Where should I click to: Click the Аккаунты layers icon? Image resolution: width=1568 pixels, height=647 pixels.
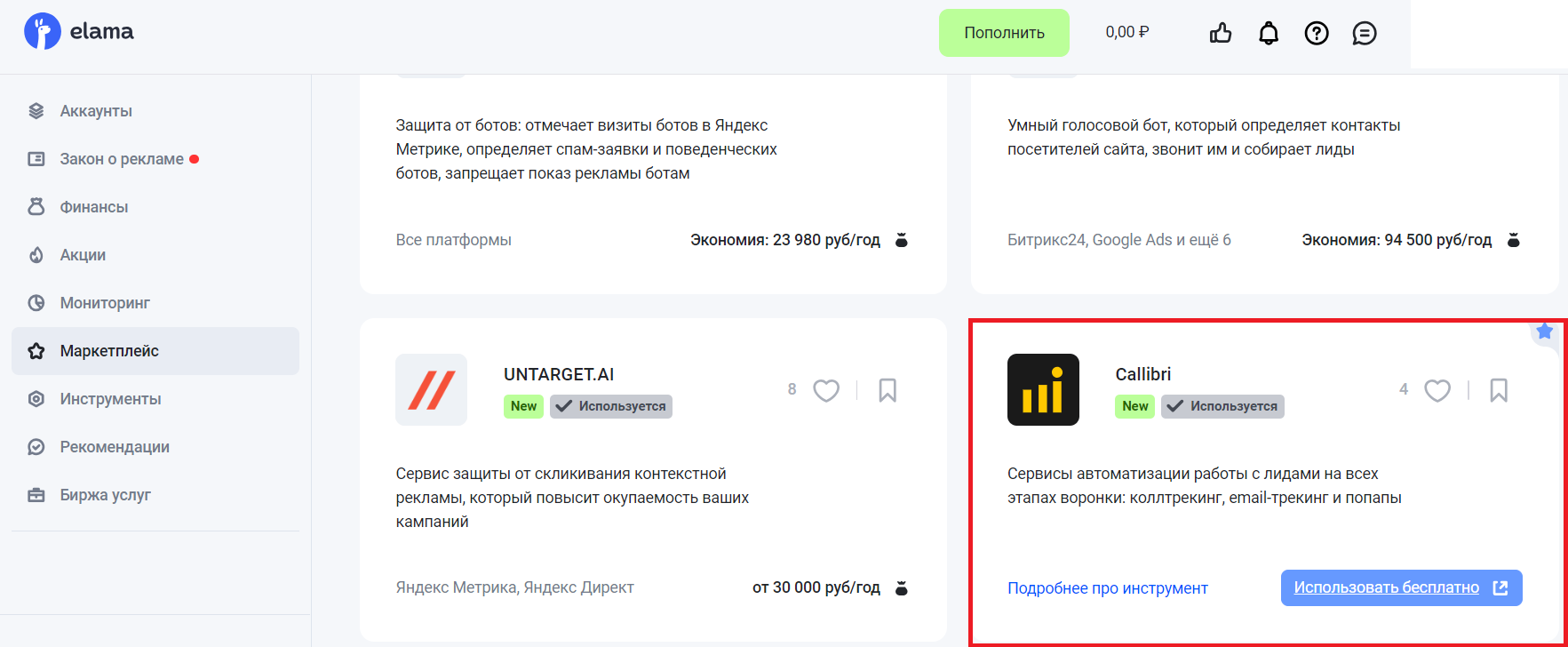click(x=36, y=111)
